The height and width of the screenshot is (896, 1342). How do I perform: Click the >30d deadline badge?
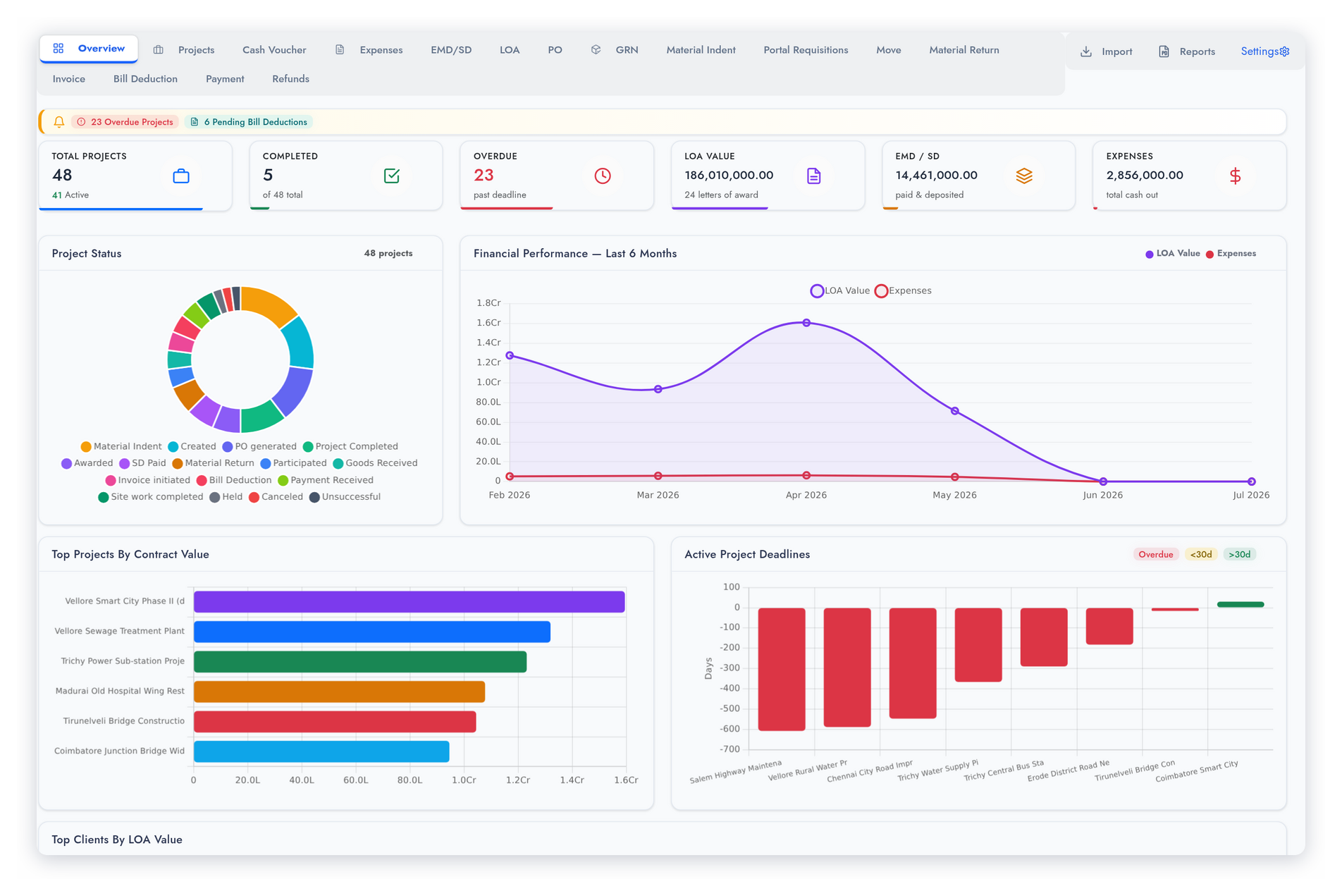click(1239, 555)
